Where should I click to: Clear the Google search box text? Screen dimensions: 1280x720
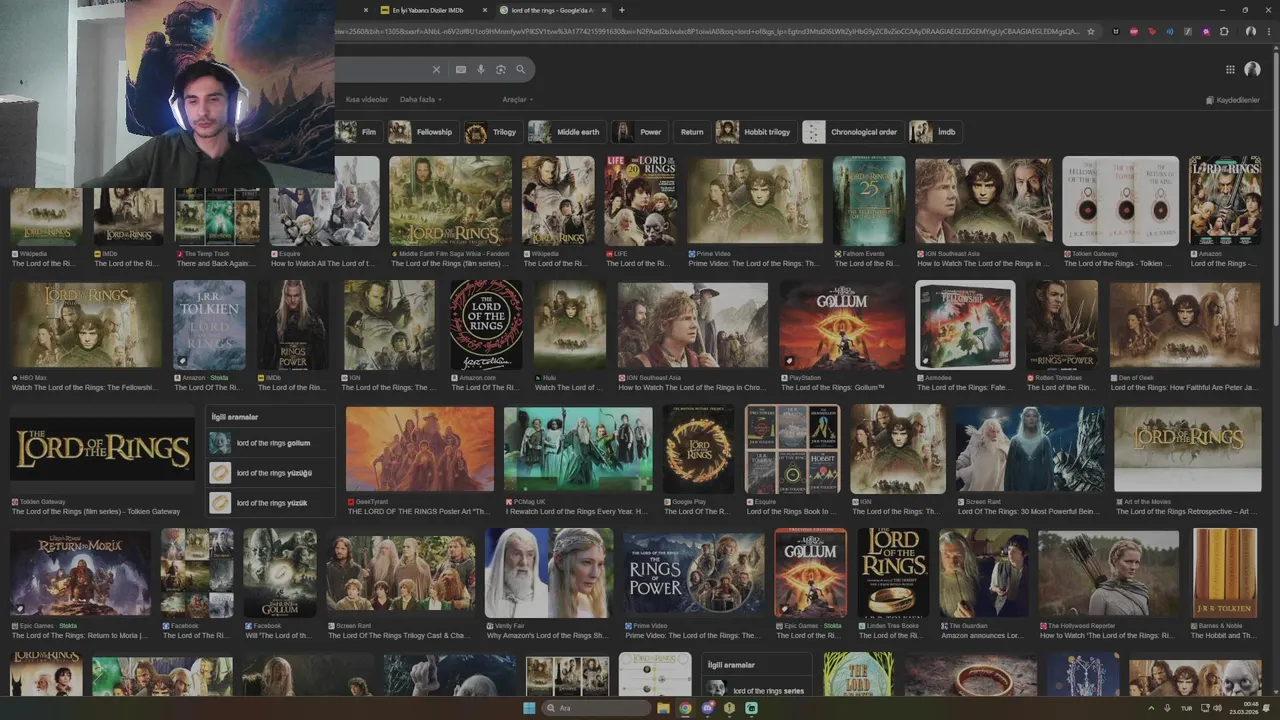coord(436,69)
